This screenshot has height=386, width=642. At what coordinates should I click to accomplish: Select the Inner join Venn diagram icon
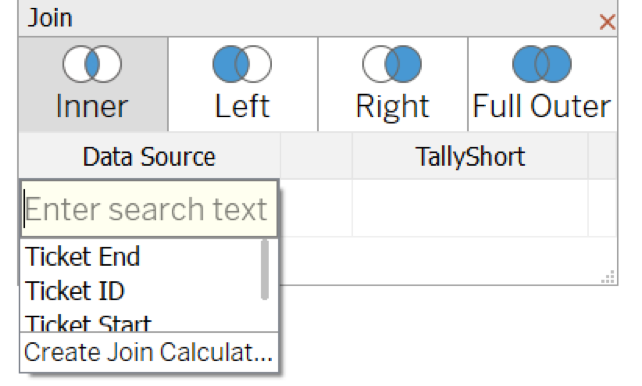tap(92, 64)
